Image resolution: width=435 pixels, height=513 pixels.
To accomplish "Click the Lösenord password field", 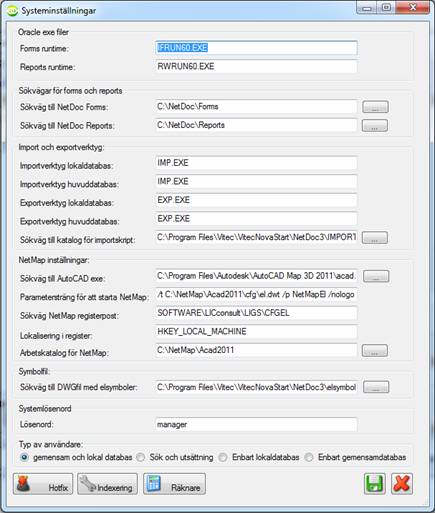I will [x=256, y=425].
